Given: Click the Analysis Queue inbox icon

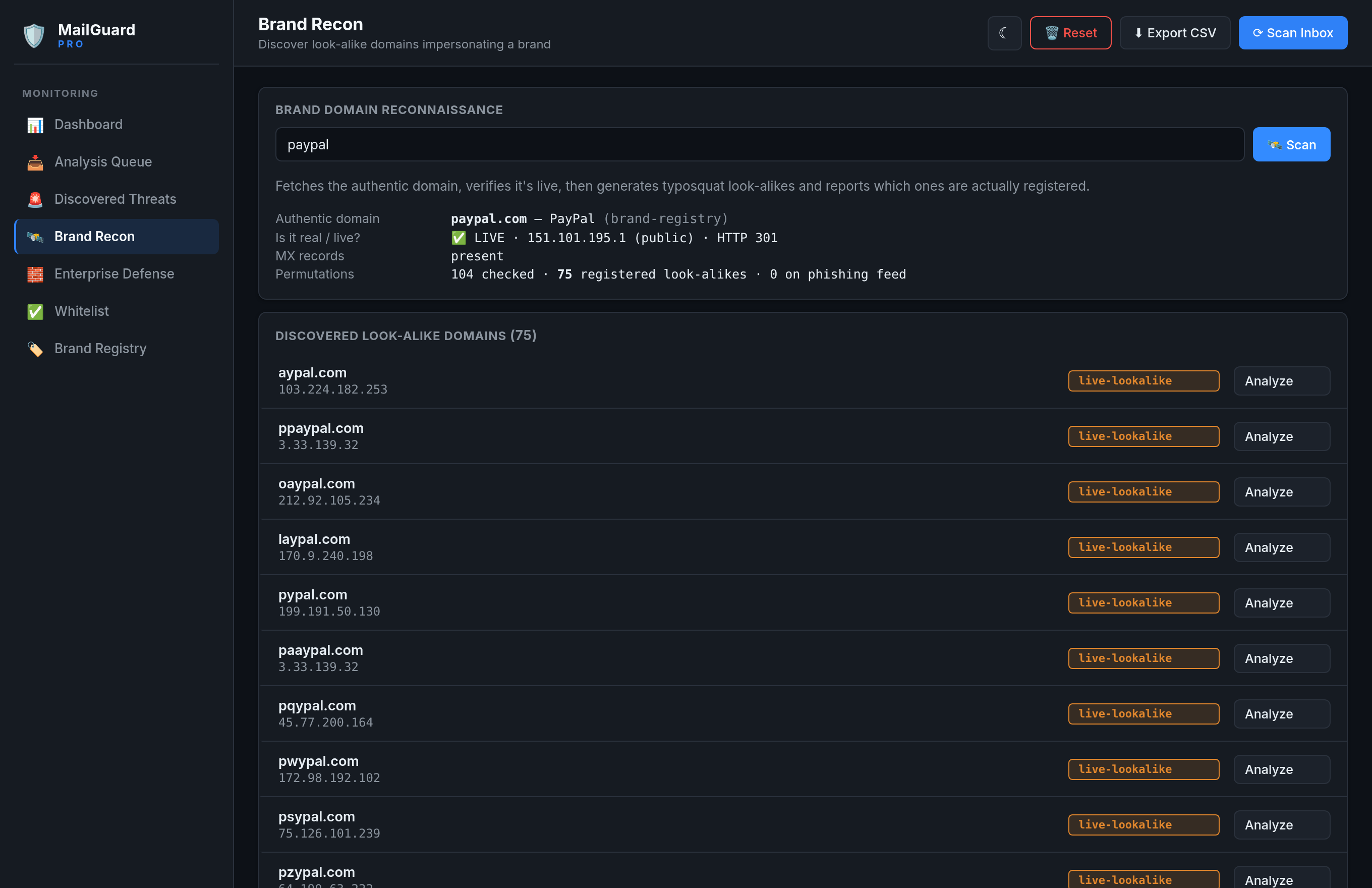Looking at the screenshot, I should [x=35, y=162].
